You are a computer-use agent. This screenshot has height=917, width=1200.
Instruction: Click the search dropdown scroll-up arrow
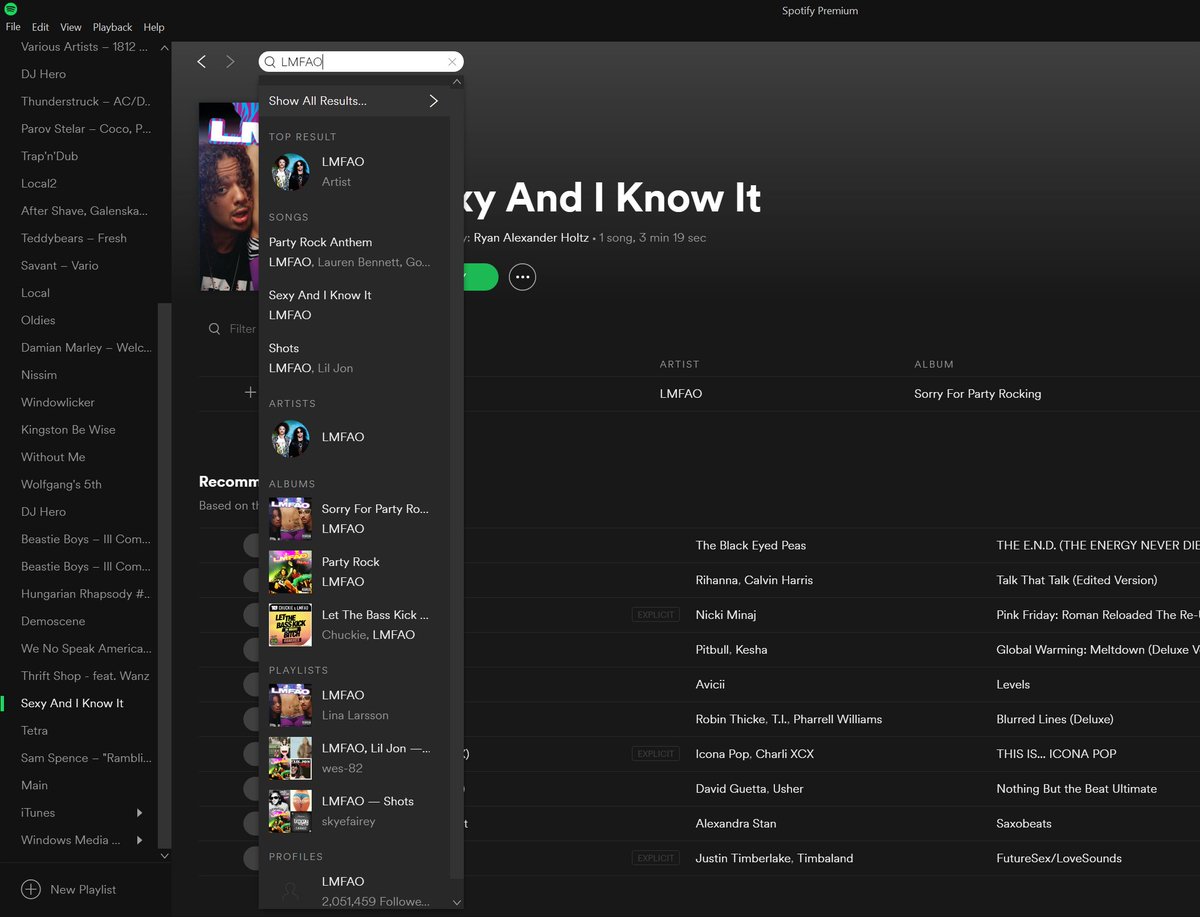coord(457,82)
